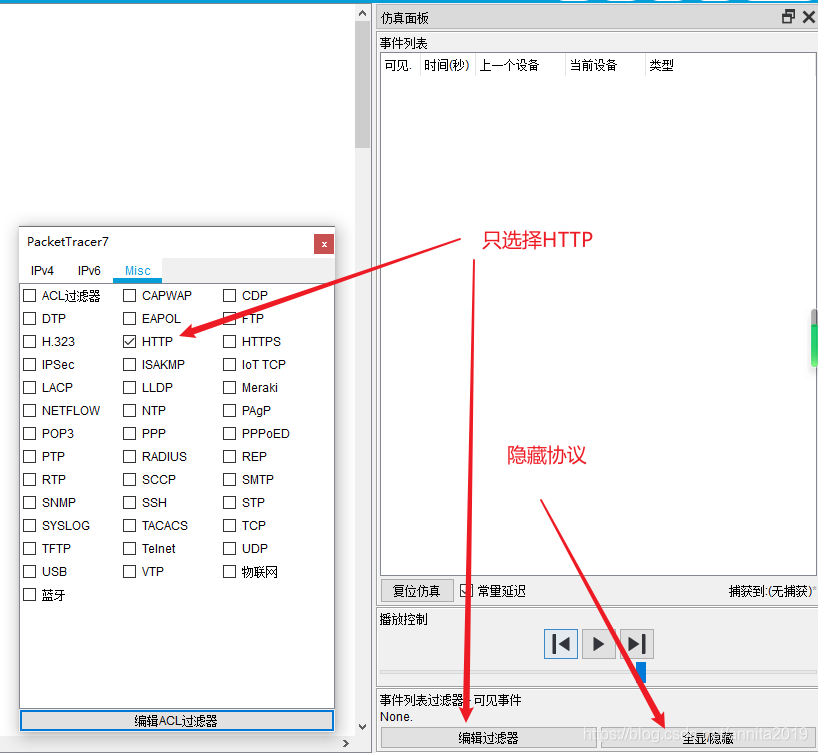818x753 pixels.
Task: Click the 上一个设备 column header
Action: click(x=520, y=65)
